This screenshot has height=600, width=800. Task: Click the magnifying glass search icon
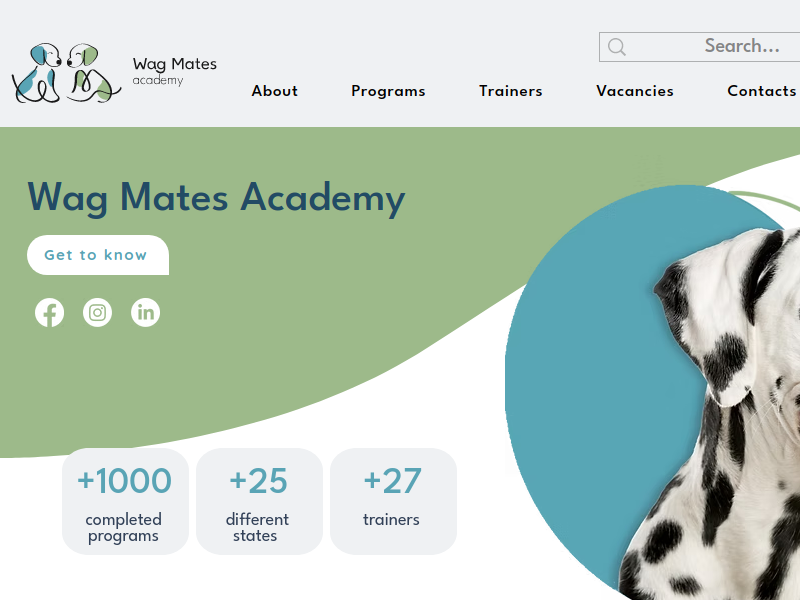(x=616, y=47)
